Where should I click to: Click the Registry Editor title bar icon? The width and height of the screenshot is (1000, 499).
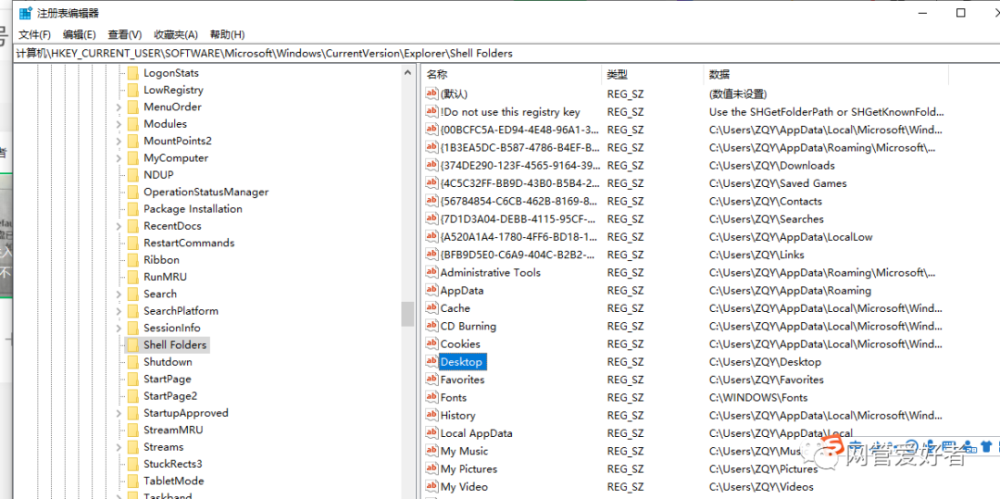(x=26, y=13)
